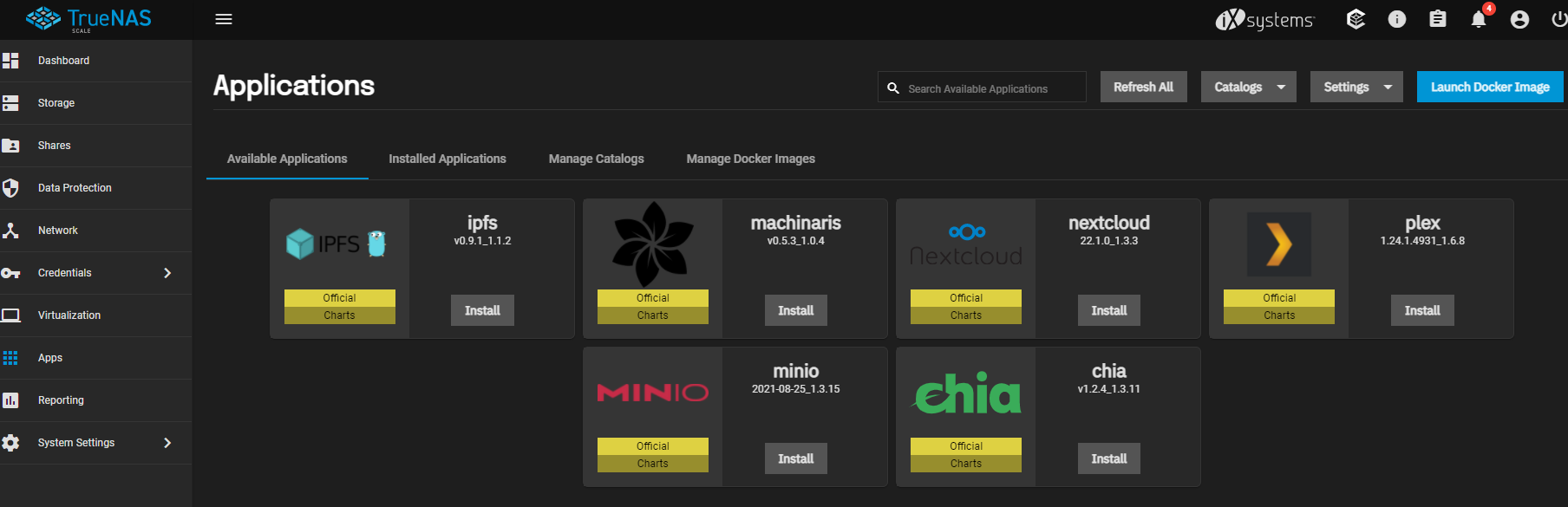Switch to Manage Catalogs tab
Viewport: 1568px width, 507px height.
tap(597, 159)
